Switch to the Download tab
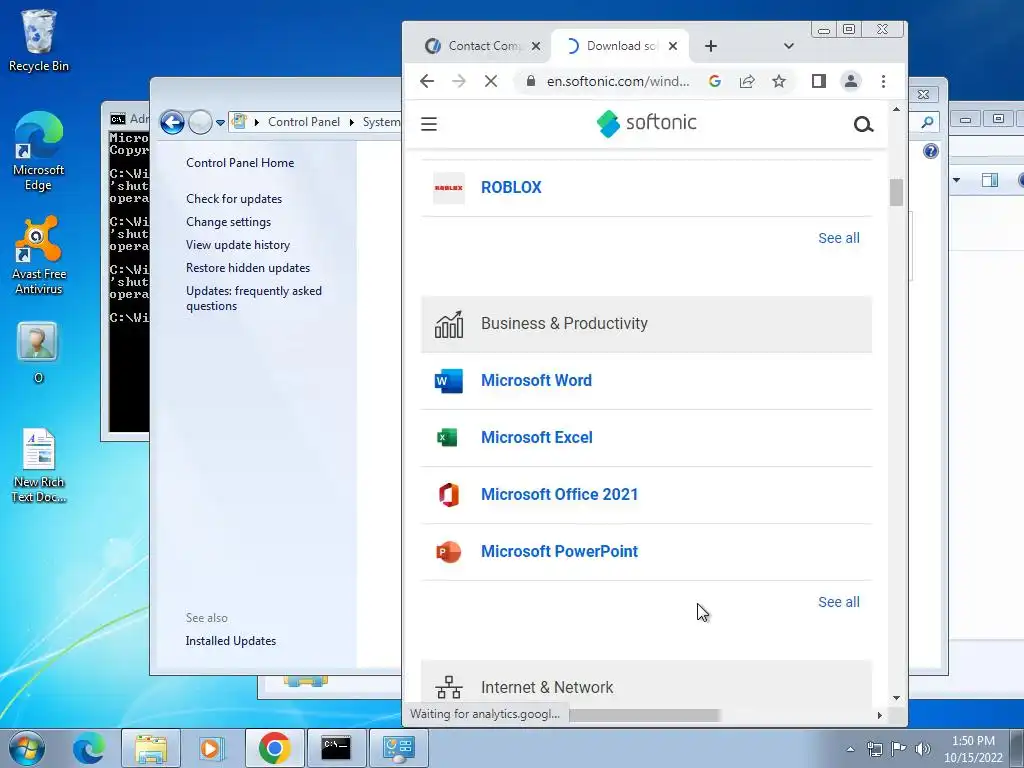 [x=620, y=46]
